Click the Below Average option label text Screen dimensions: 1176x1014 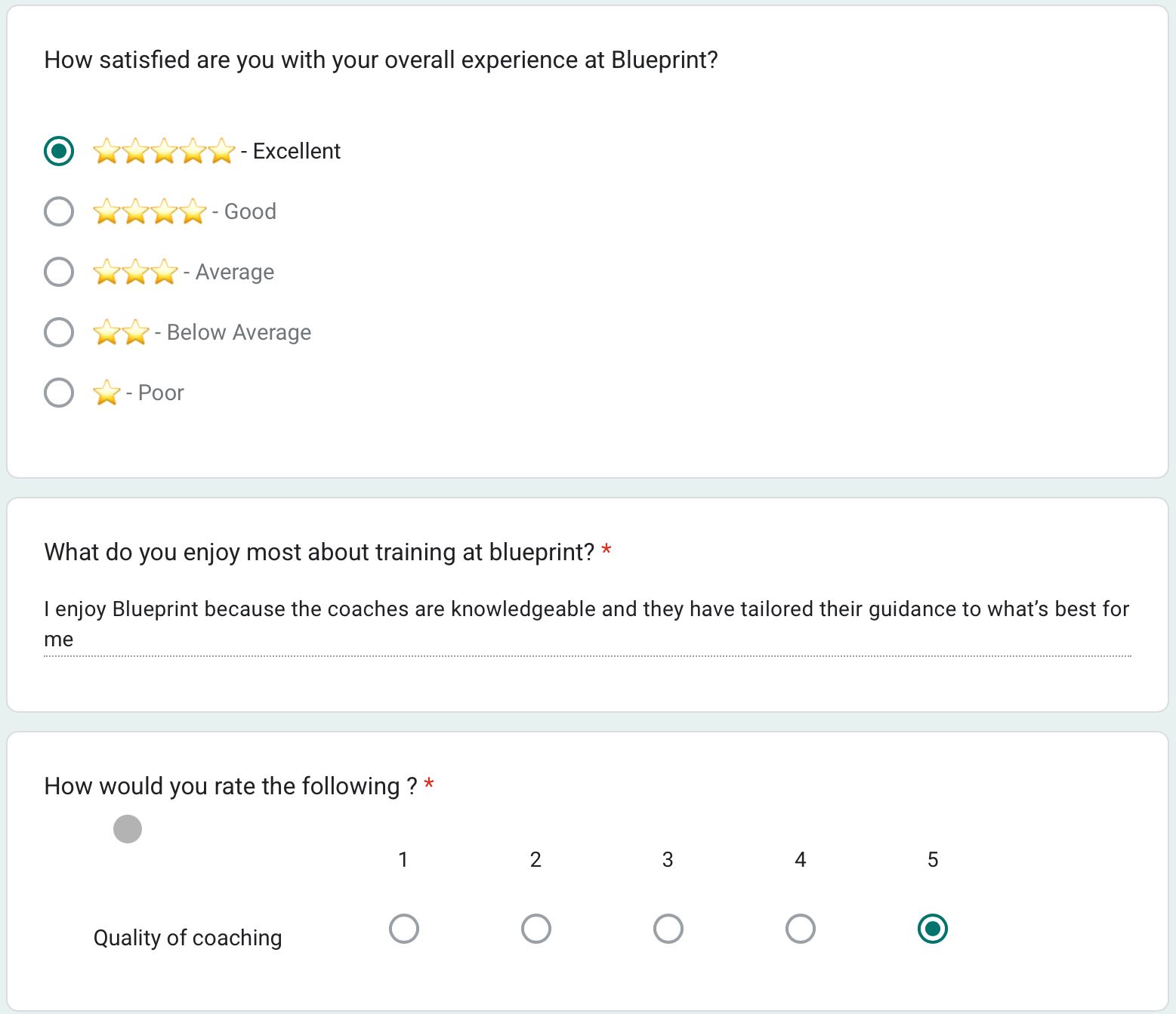[239, 332]
